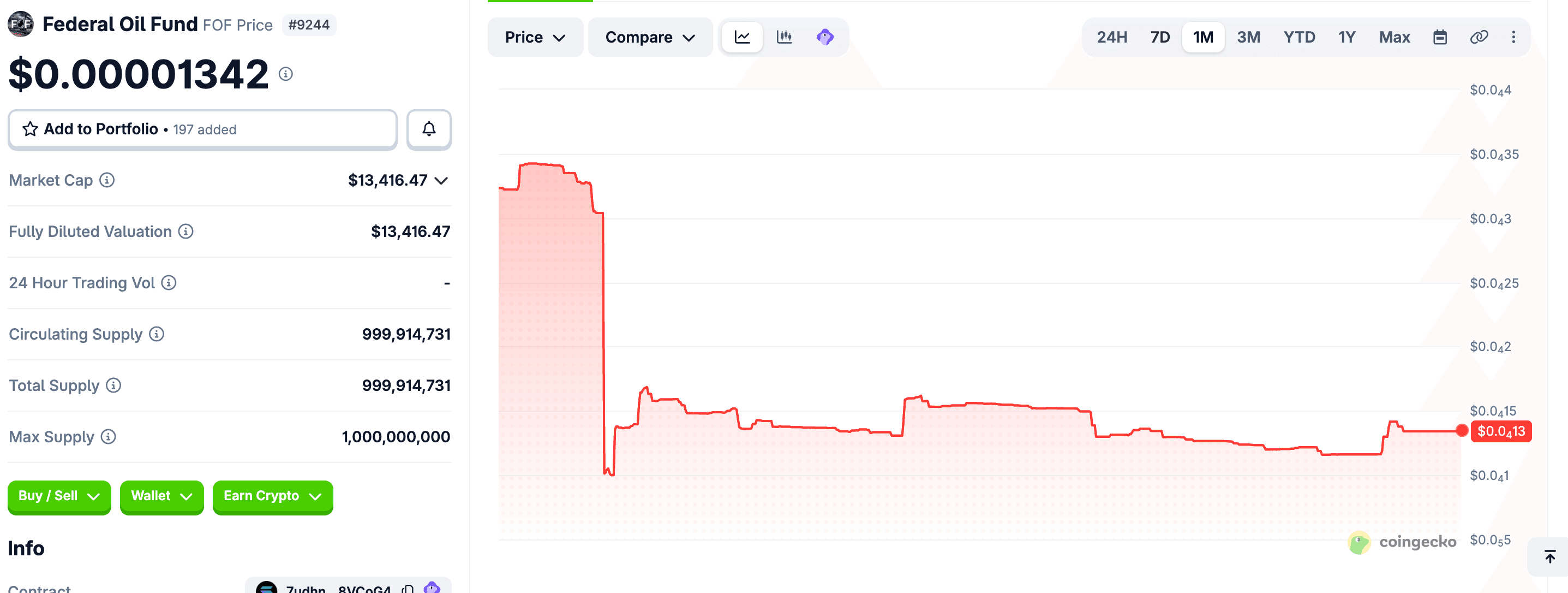The image size is (1568, 593).
Task: Select the 3M time range
Action: (x=1248, y=37)
